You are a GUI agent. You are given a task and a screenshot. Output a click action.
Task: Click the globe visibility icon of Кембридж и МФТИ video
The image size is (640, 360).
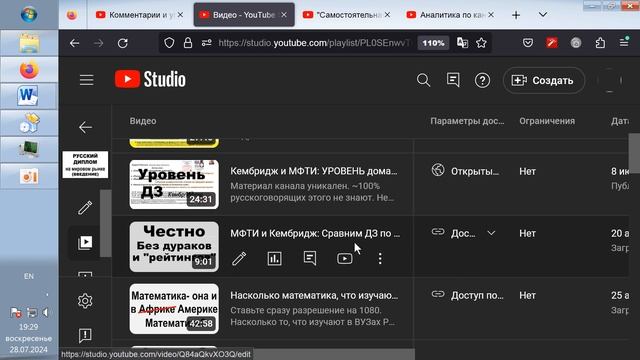(x=438, y=170)
